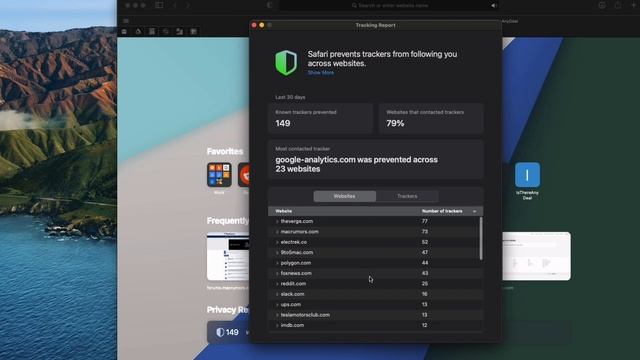Expand the reddit.com row
The width and height of the screenshot is (640, 360).
click(x=277, y=284)
